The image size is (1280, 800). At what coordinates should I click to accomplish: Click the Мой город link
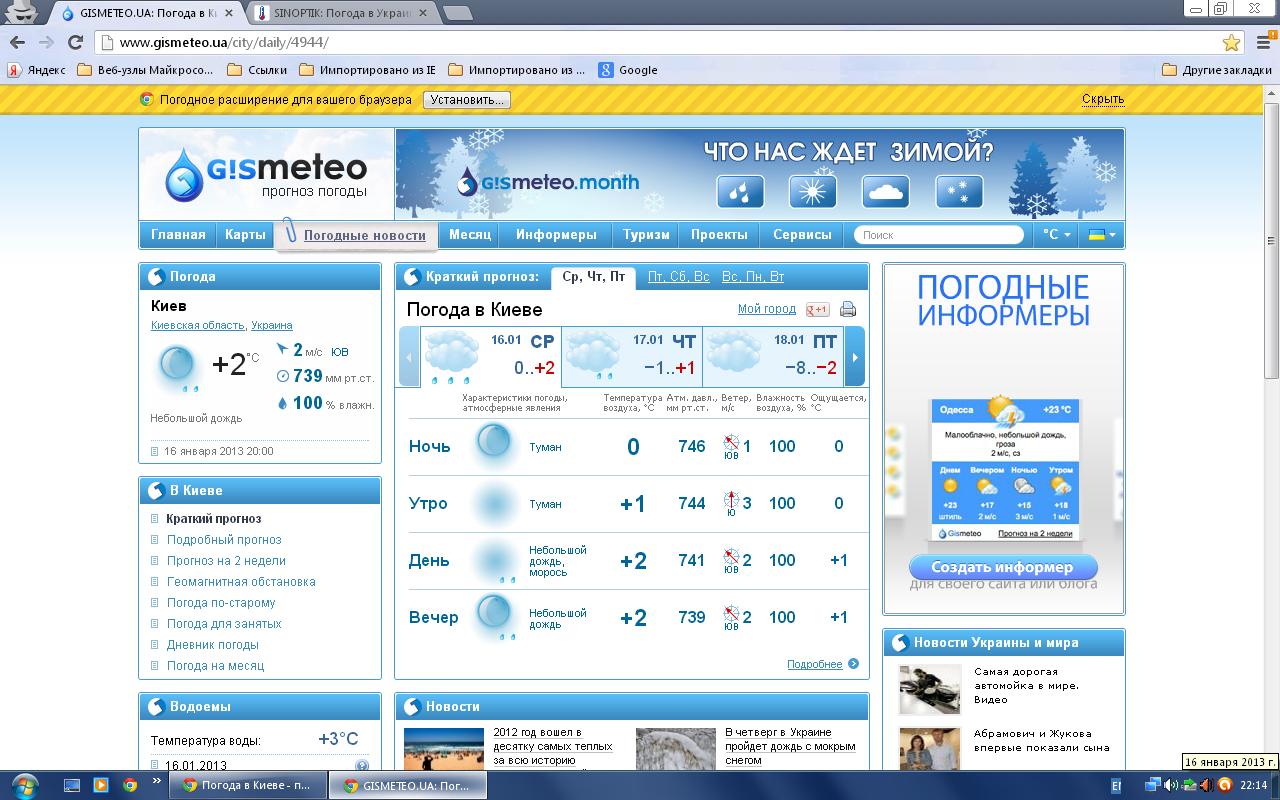tap(767, 309)
